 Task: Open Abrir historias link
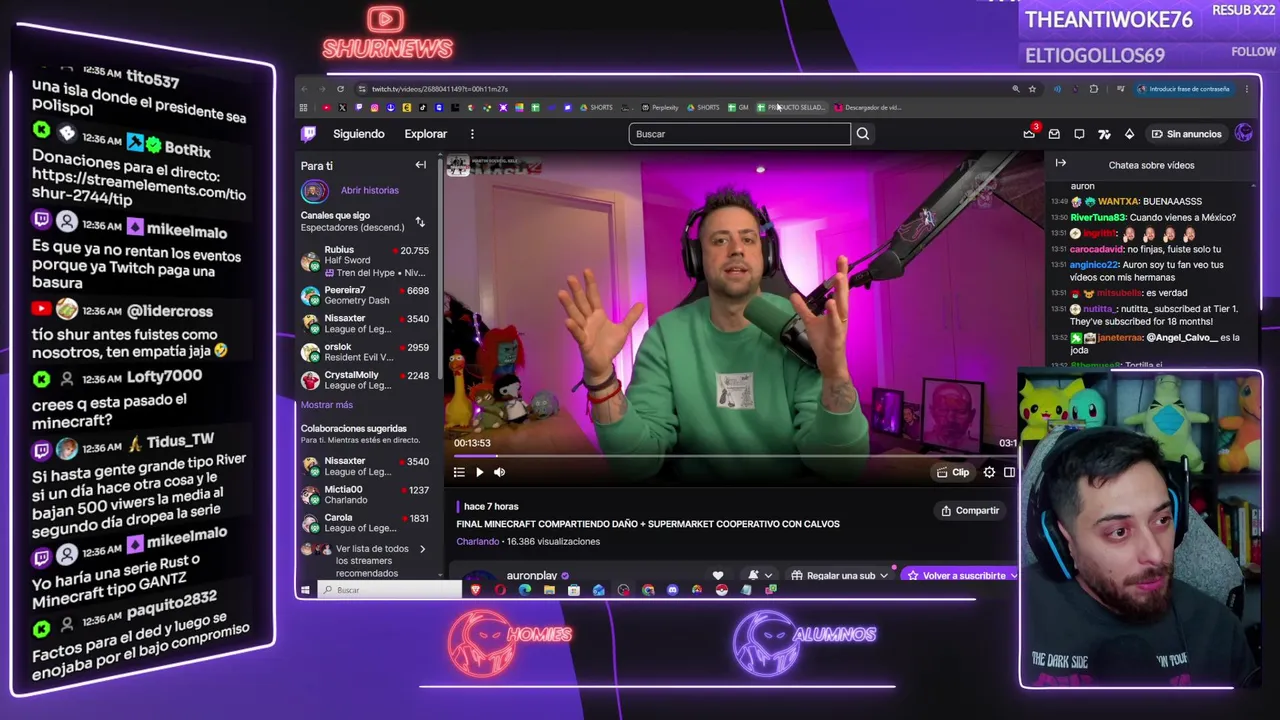(369, 190)
